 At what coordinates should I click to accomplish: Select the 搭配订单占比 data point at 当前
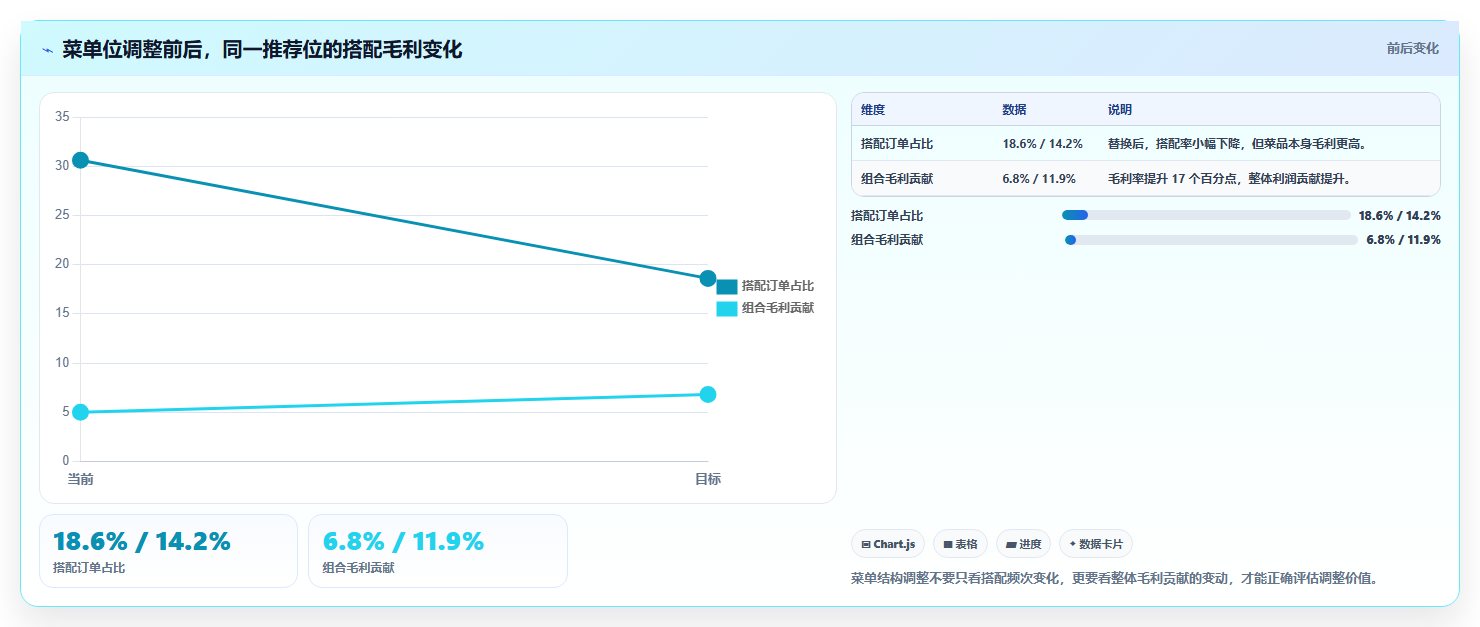click(81, 160)
